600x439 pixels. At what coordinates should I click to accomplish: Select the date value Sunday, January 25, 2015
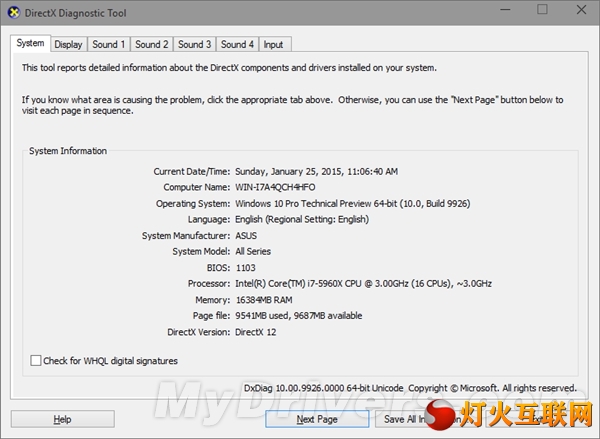(316, 171)
